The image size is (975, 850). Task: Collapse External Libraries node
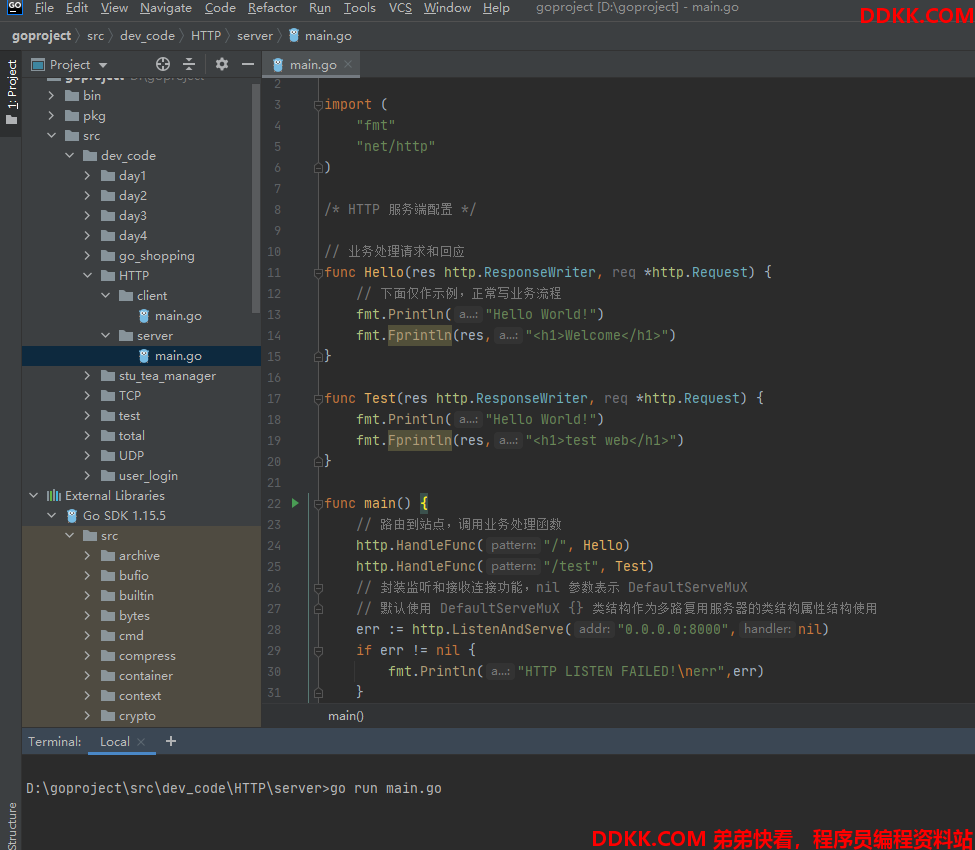[34, 496]
